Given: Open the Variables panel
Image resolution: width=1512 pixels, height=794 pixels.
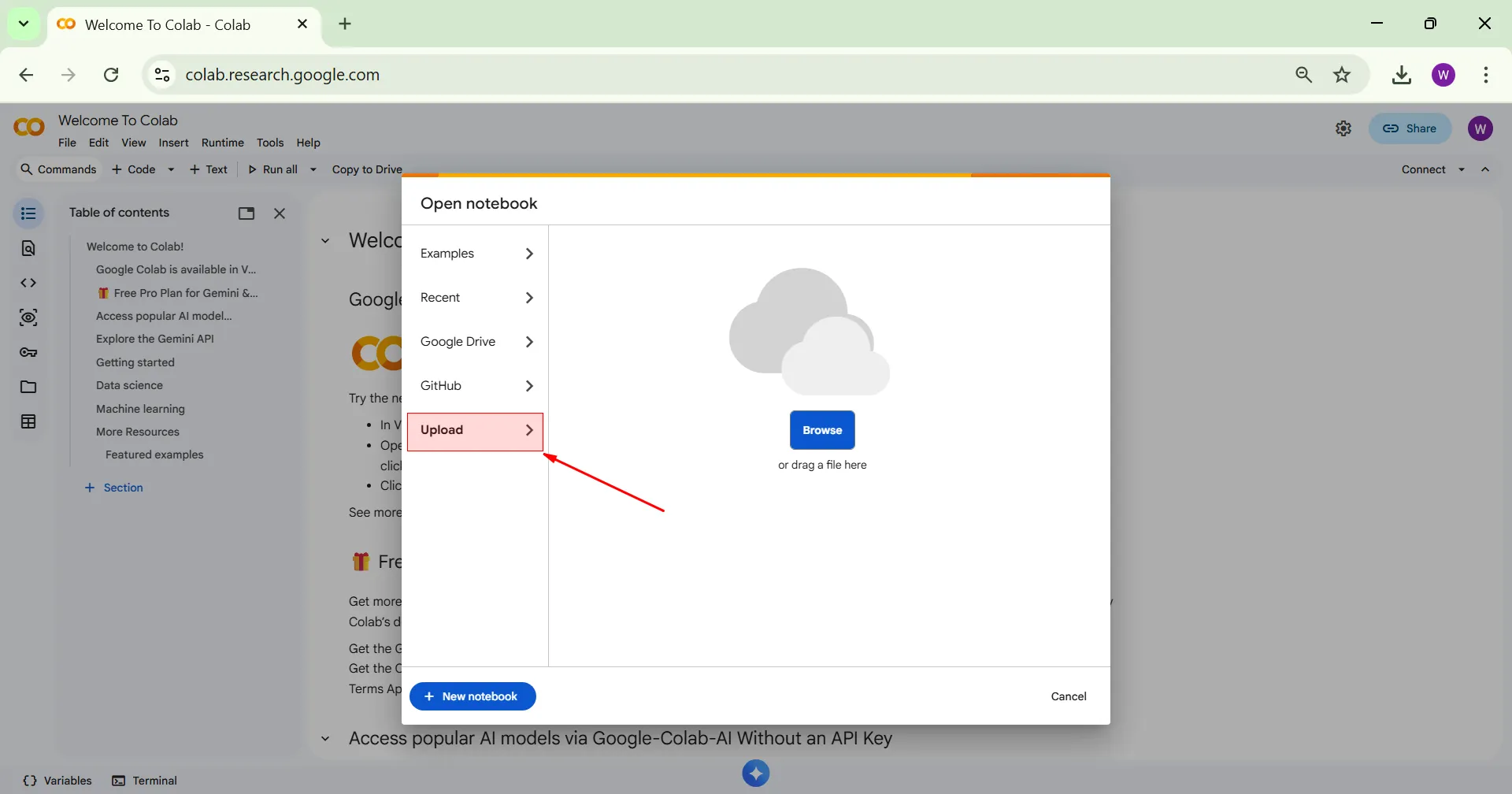Looking at the screenshot, I should 57,781.
